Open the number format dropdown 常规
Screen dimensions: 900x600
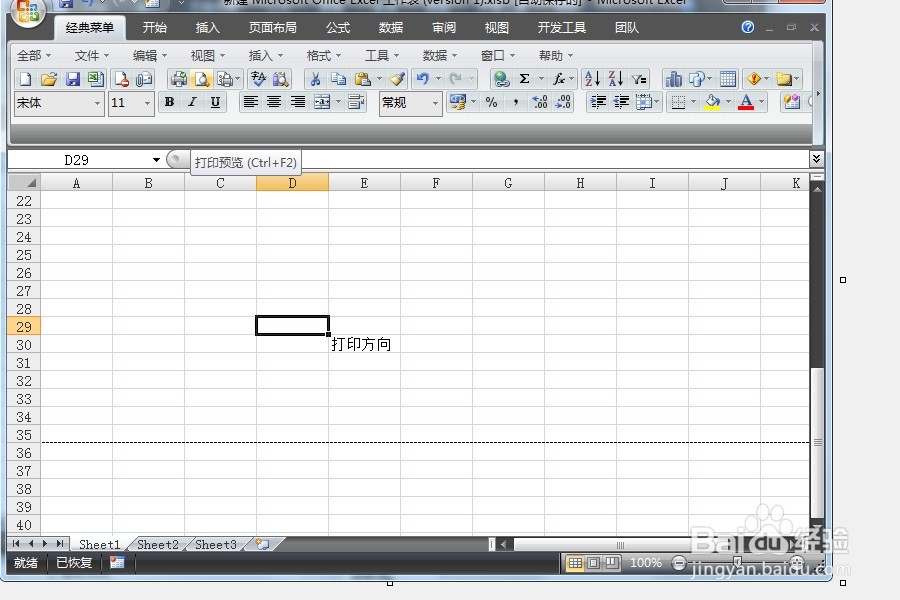coord(435,103)
